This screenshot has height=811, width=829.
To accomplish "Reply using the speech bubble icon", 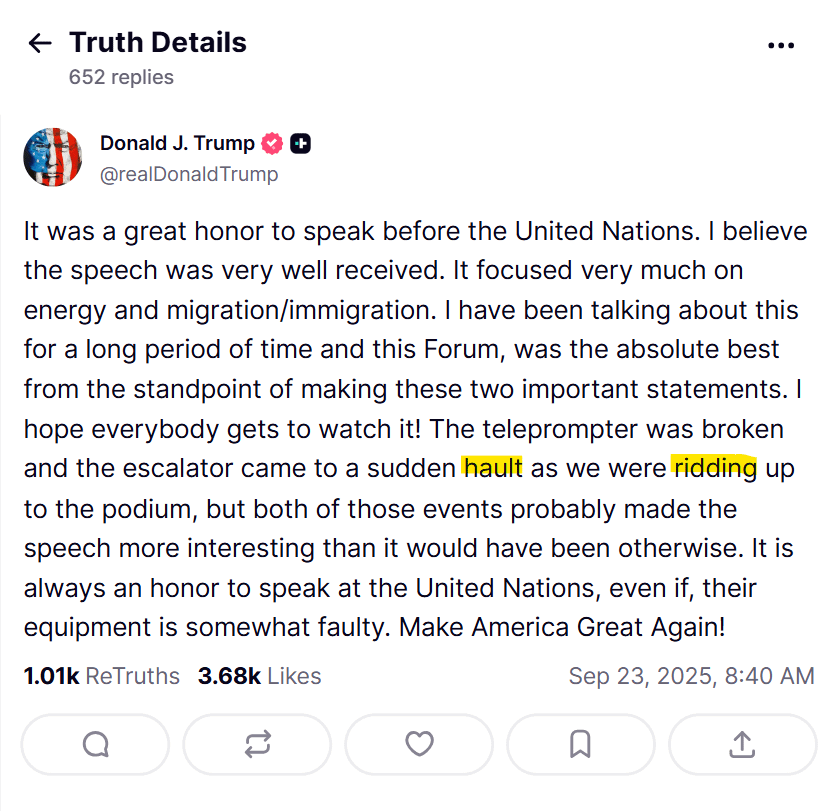I will [96, 744].
